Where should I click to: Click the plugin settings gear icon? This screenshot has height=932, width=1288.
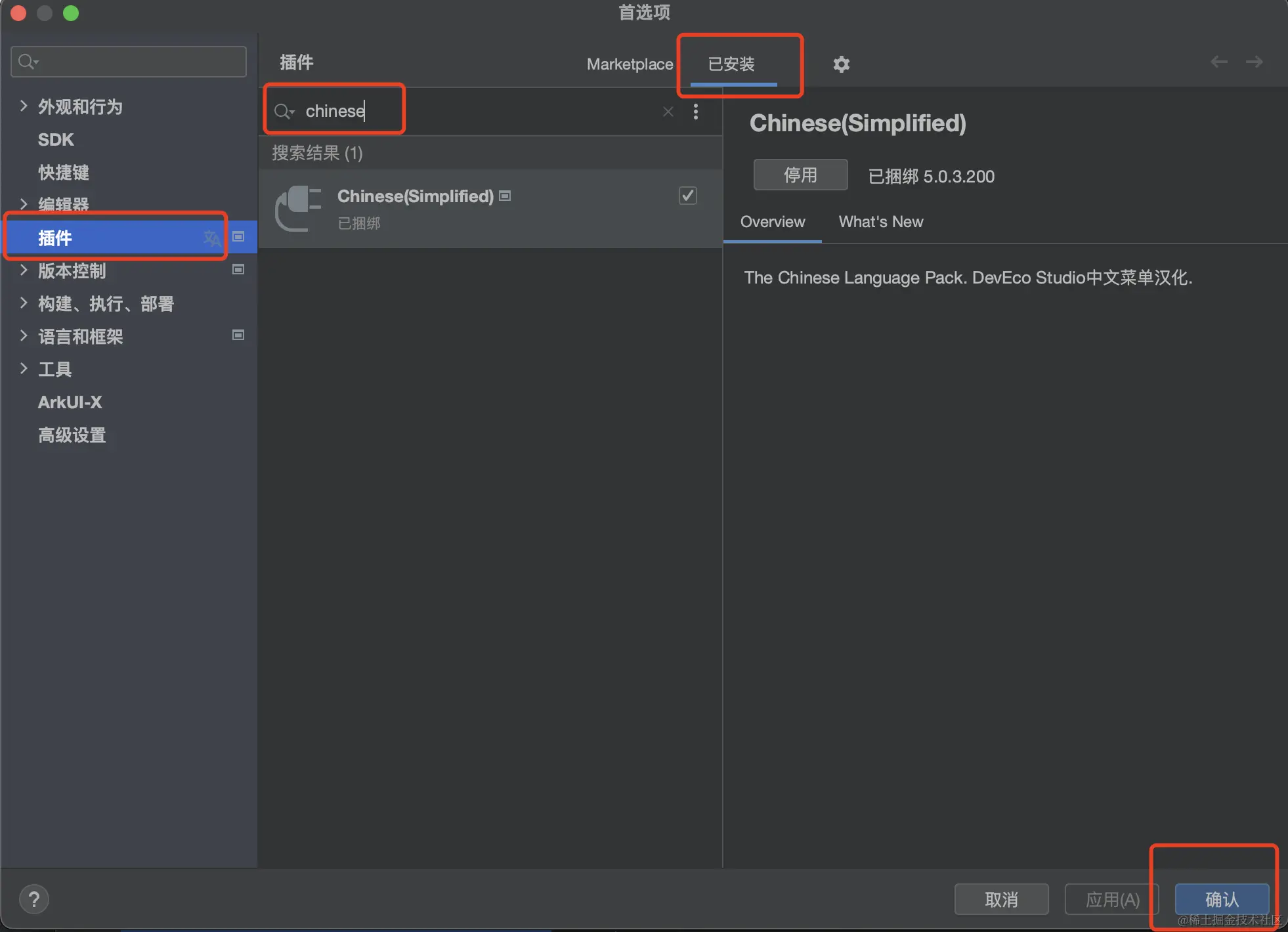pyautogui.click(x=841, y=64)
